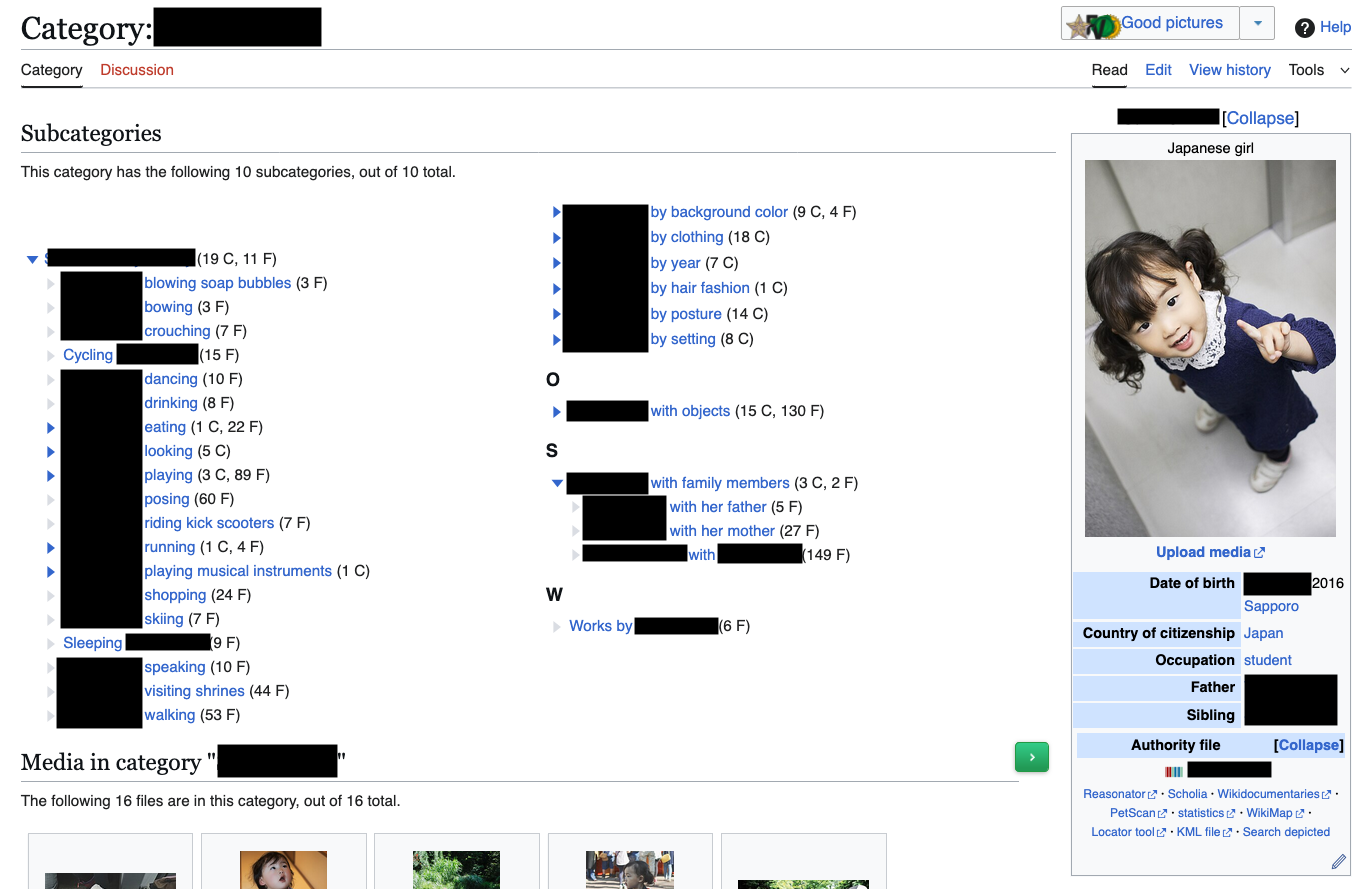Open the Discussion tab
The width and height of the screenshot is (1361, 889).
[137, 70]
